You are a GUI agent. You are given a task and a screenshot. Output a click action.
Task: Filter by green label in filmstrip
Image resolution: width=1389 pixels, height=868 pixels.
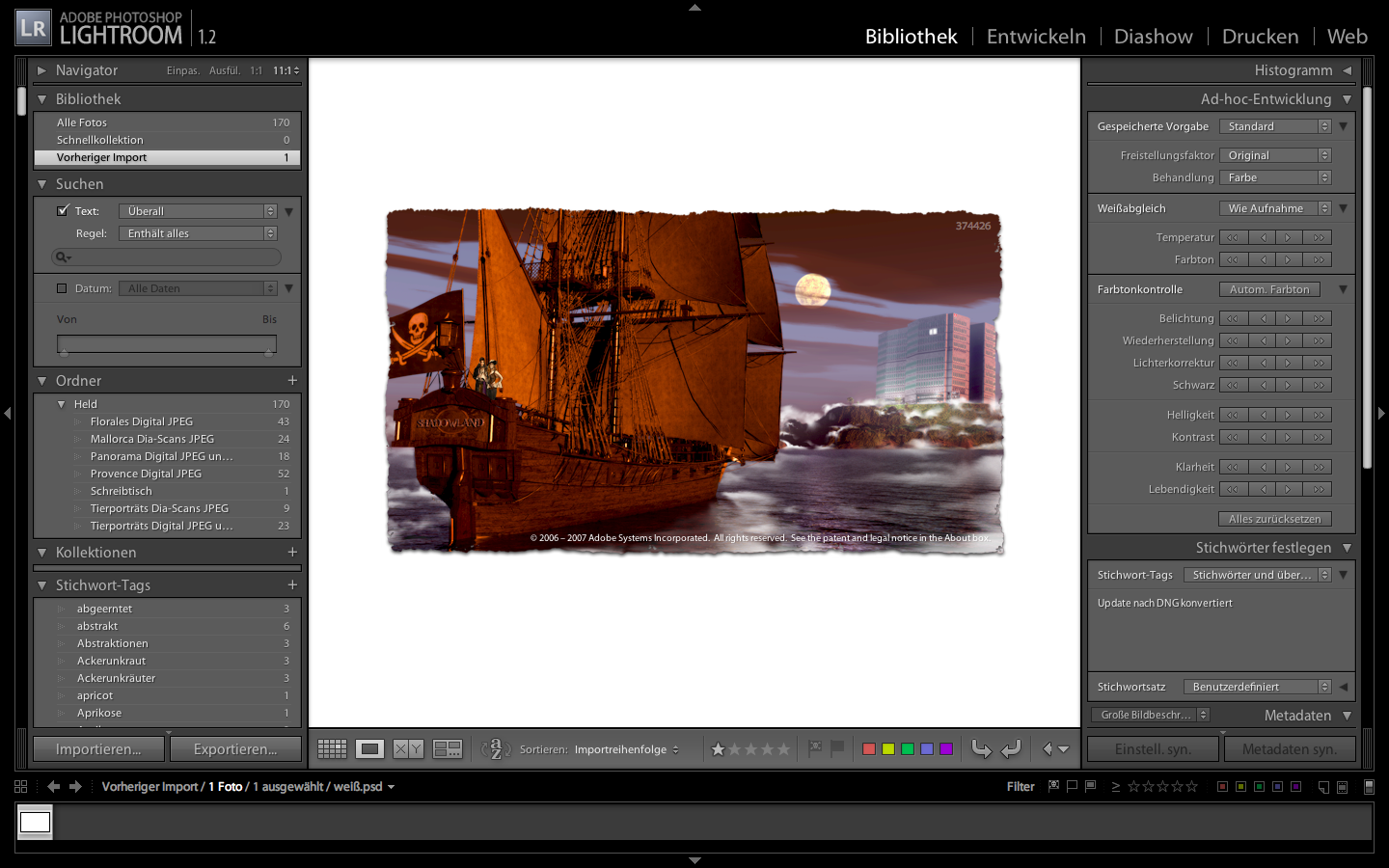click(x=1259, y=787)
